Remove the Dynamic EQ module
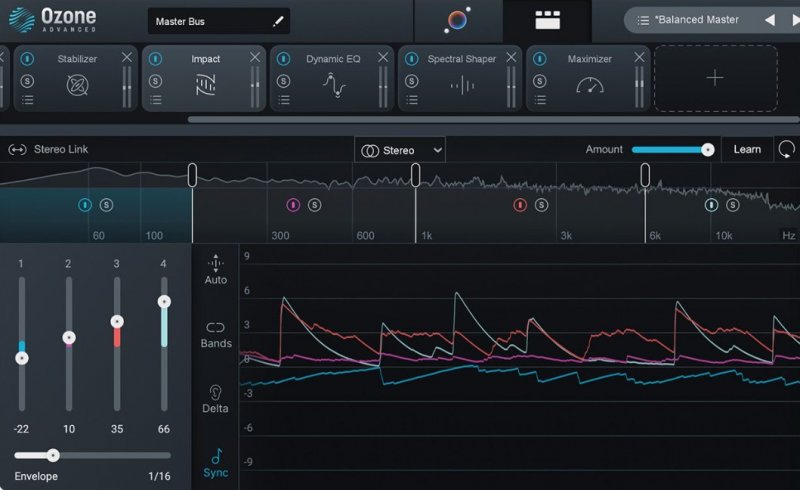800x490 pixels. click(x=383, y=57)
